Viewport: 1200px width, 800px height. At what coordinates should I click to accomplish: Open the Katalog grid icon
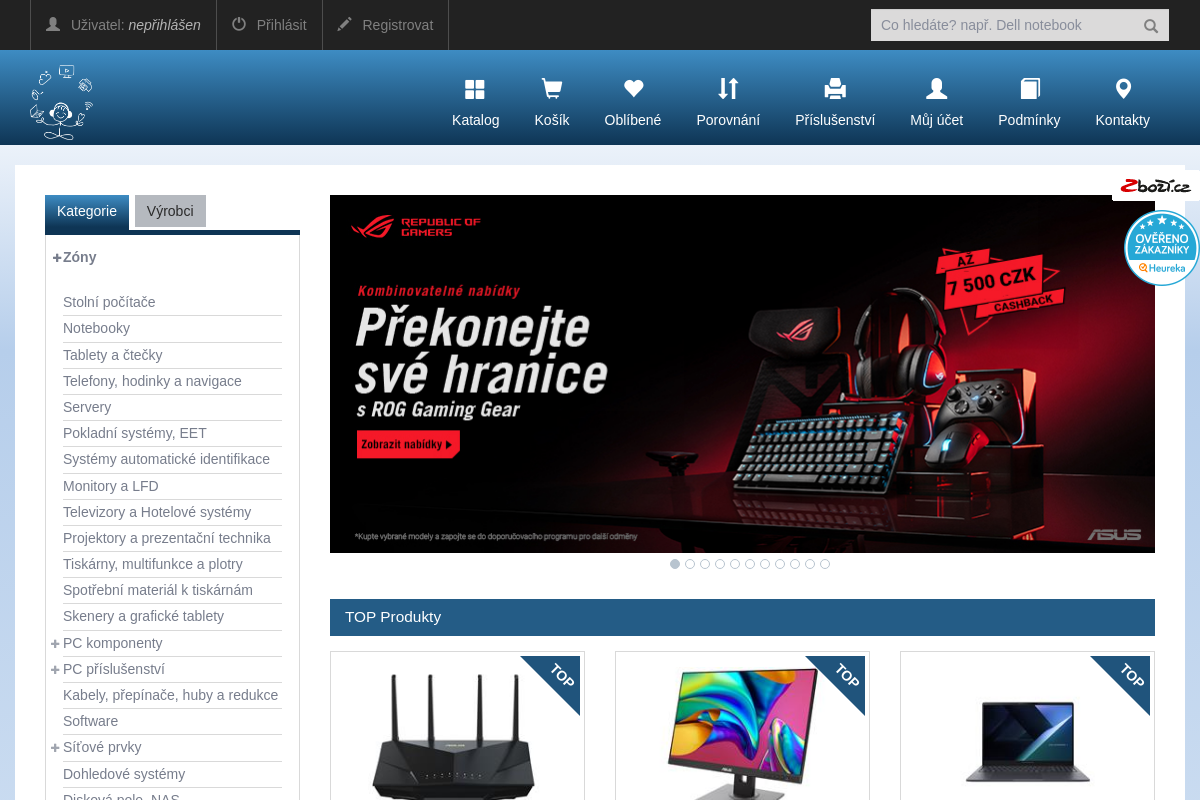pyautogui.click(x=475, y=90)
